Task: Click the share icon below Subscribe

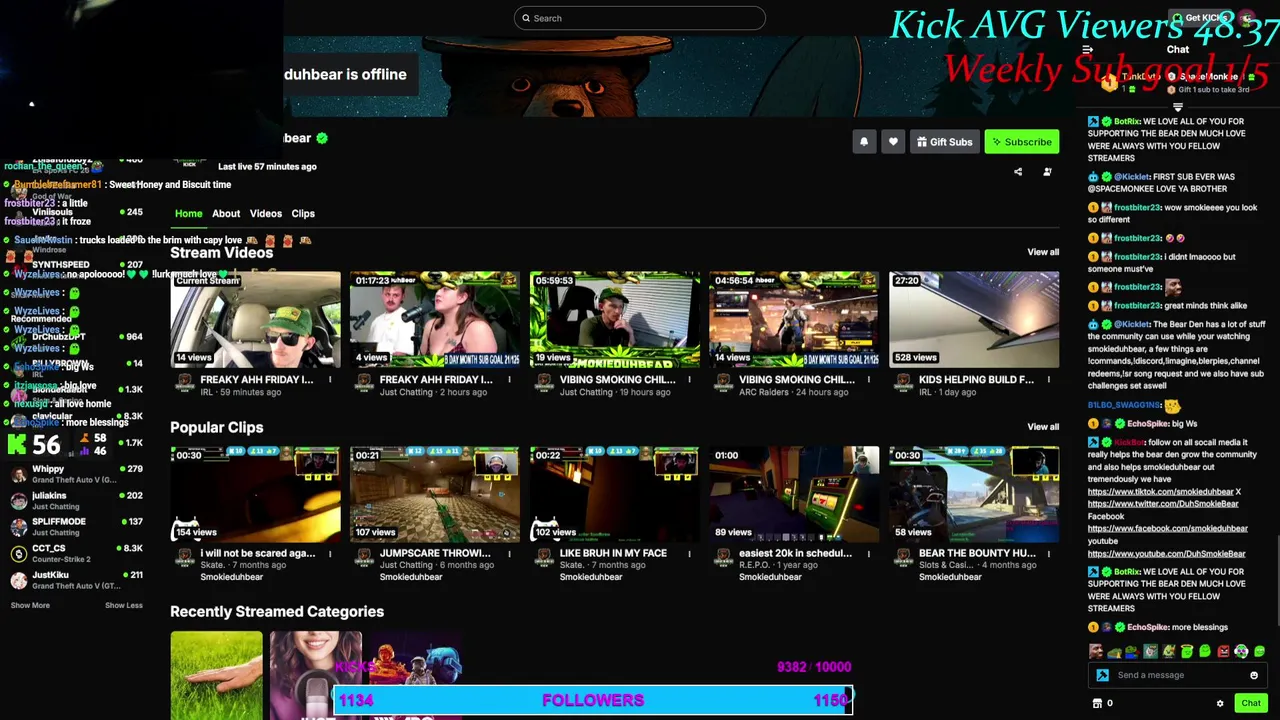Action: click(1018, 172)
